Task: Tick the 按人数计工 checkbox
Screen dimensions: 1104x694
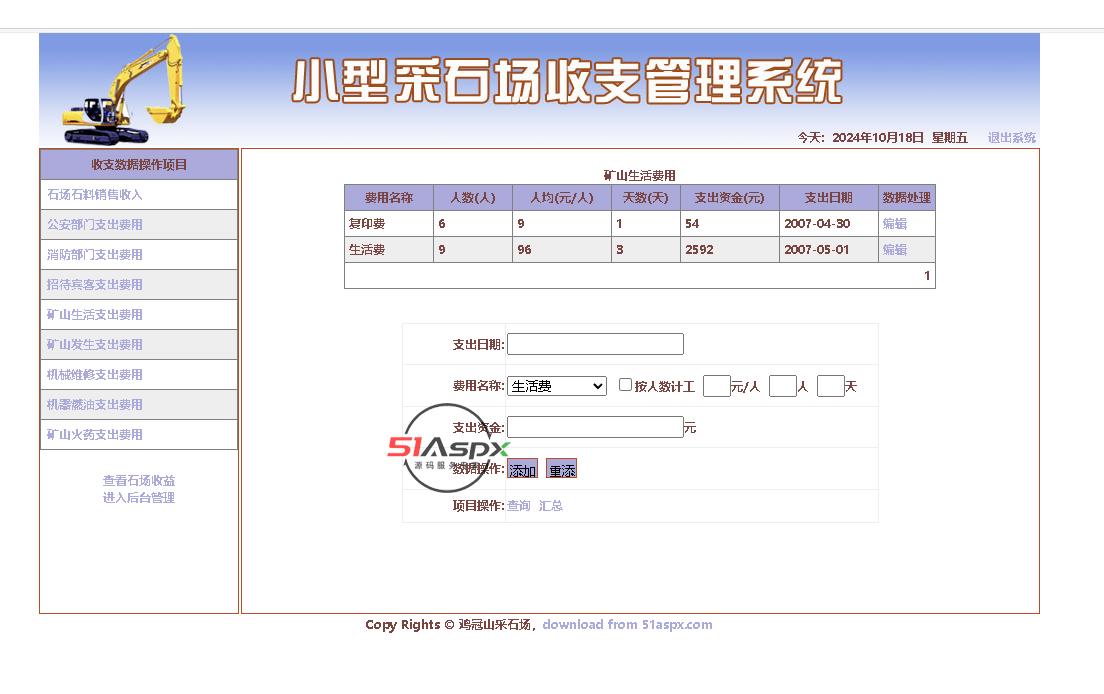Action: [x=625, y=385]
